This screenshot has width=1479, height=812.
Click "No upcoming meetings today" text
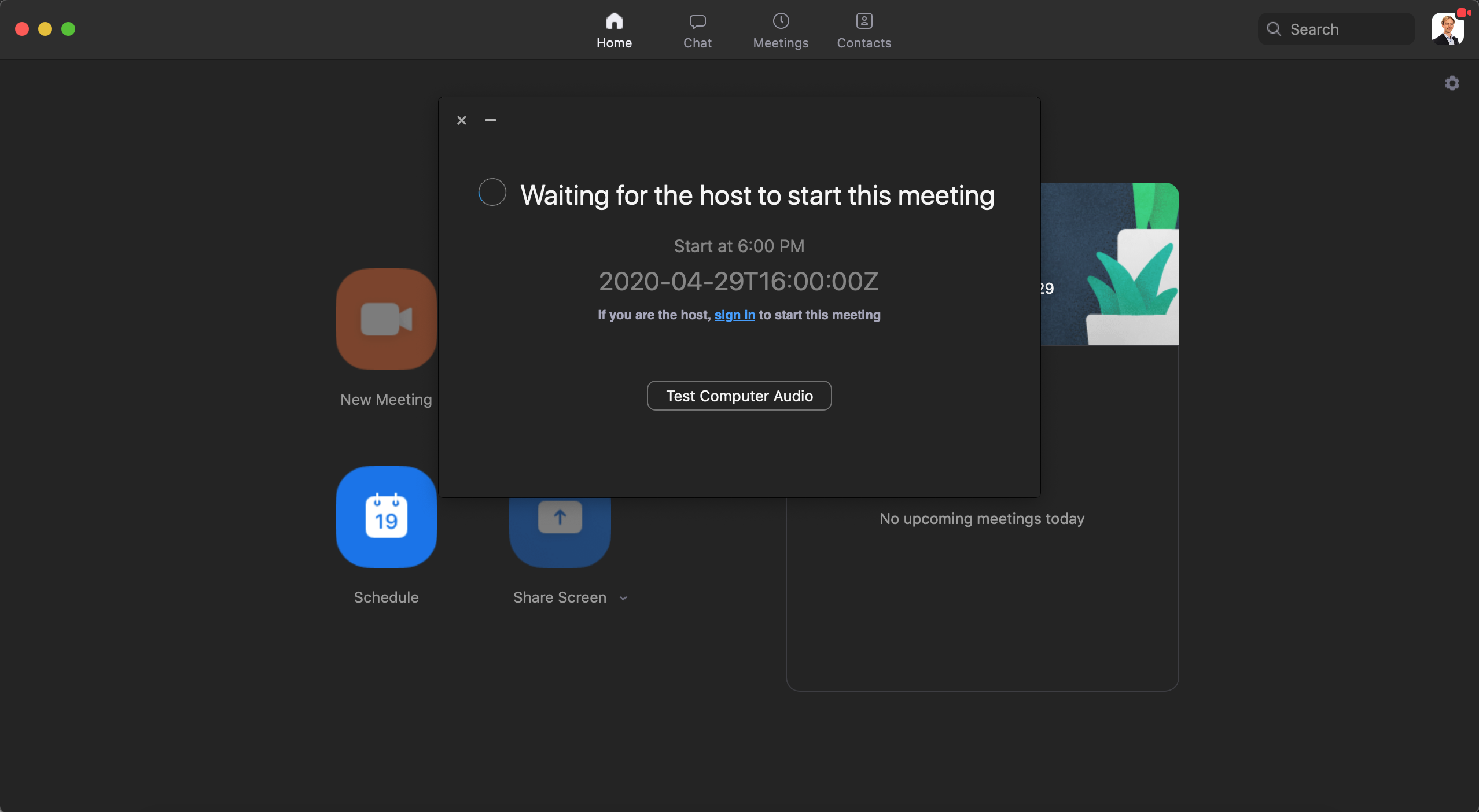982,519
